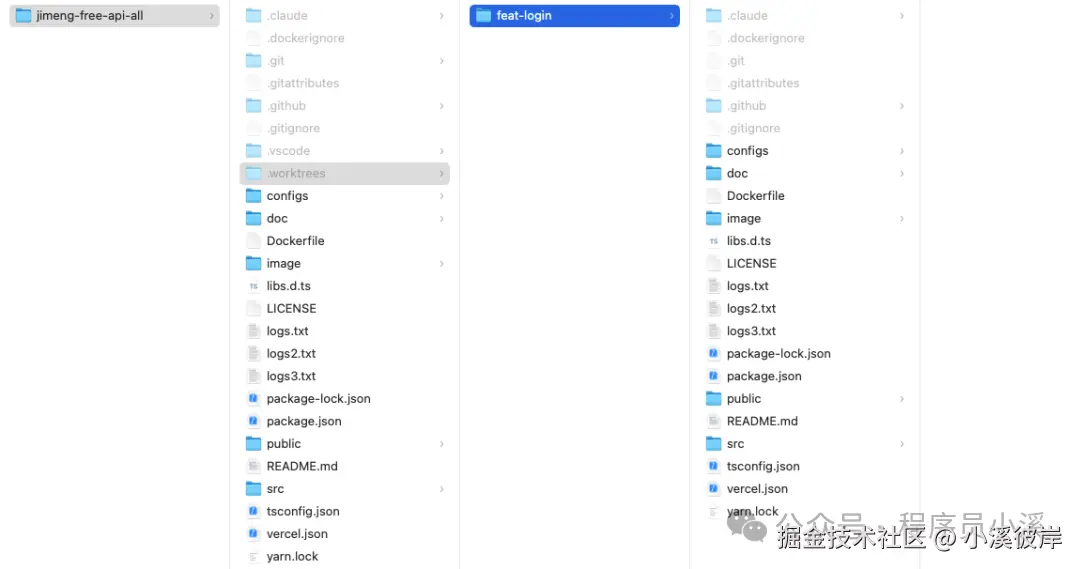The height and width of the screenshot is (569, 1080).
Task: Expand the feat-login folder chevron
Action: coord(672,15)
